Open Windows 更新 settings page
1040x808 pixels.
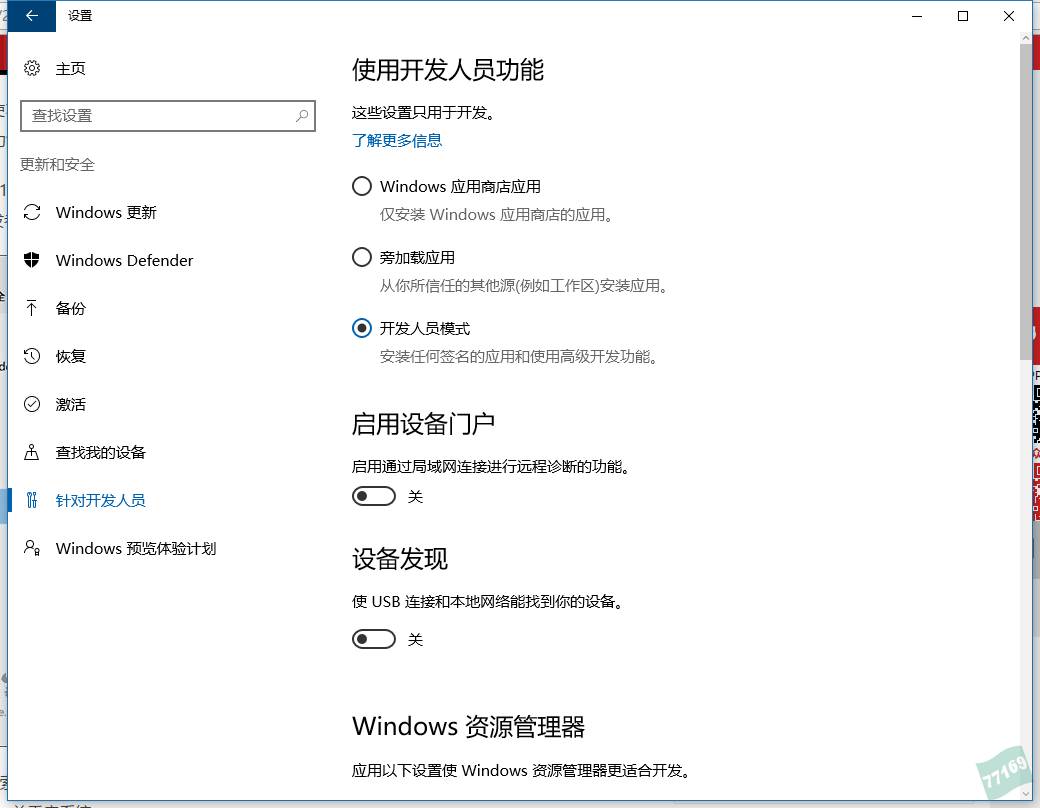pos(106,212)
